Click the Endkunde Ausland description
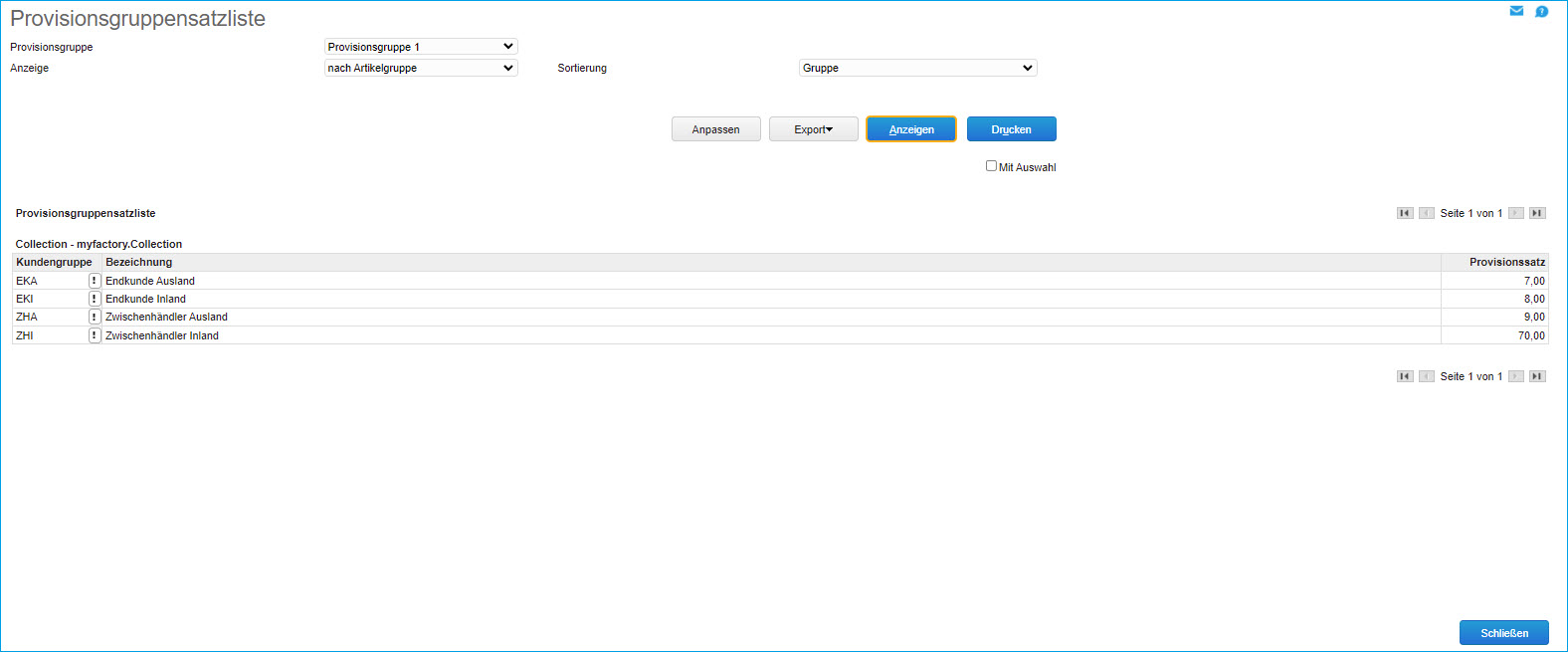Image resolution: width=1568 pixels, height=652 pixels. 150,281
